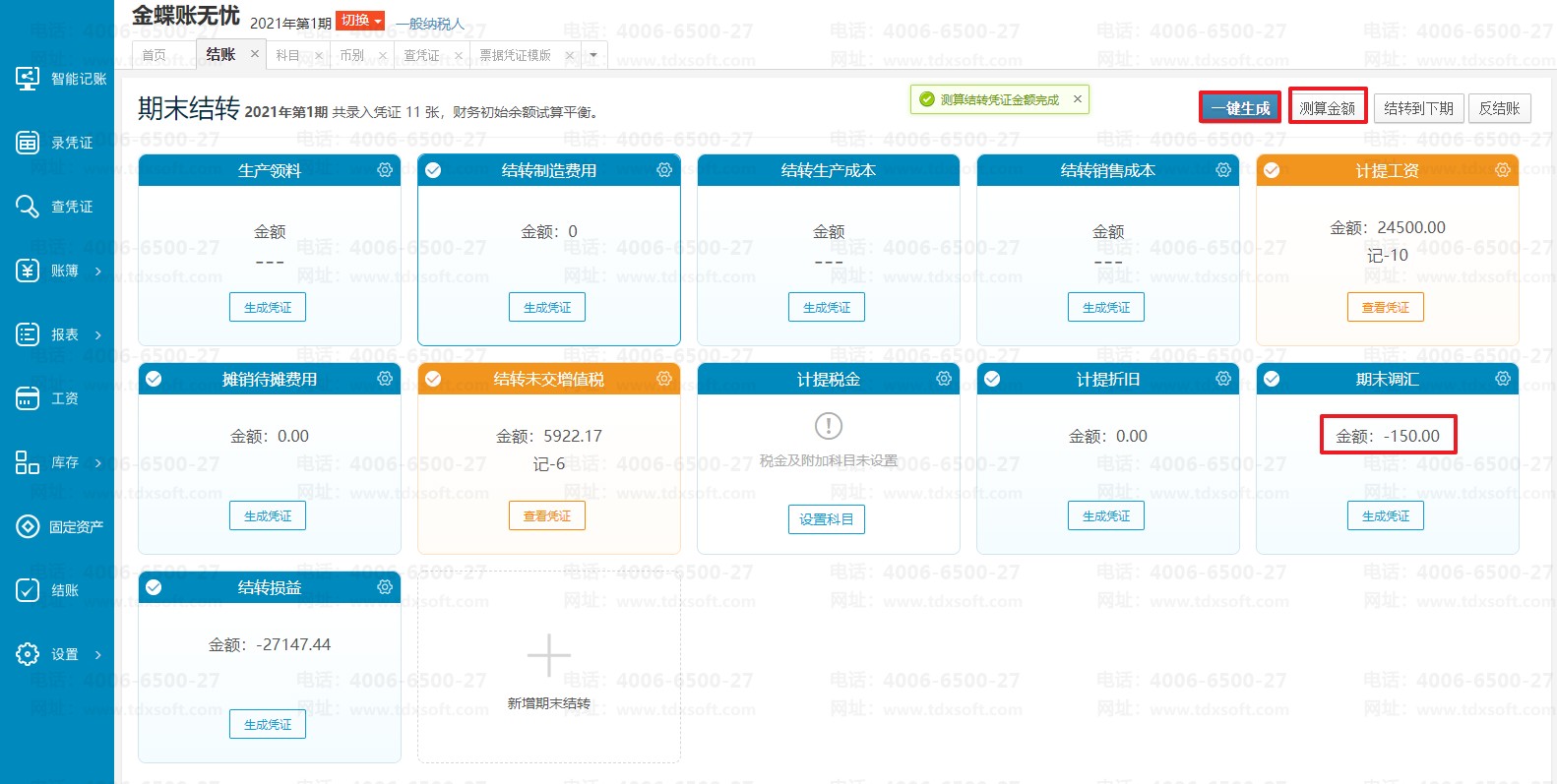Screen dimensions: 1557x784
Task: Open settings gear on 生产领料 card
Action: click(385, 170)
